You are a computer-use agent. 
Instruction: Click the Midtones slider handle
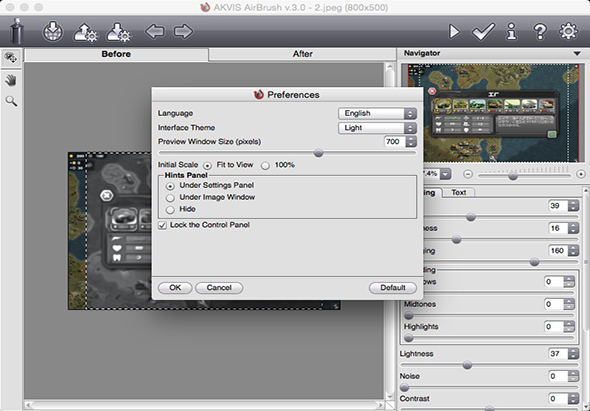click(409, 315)
